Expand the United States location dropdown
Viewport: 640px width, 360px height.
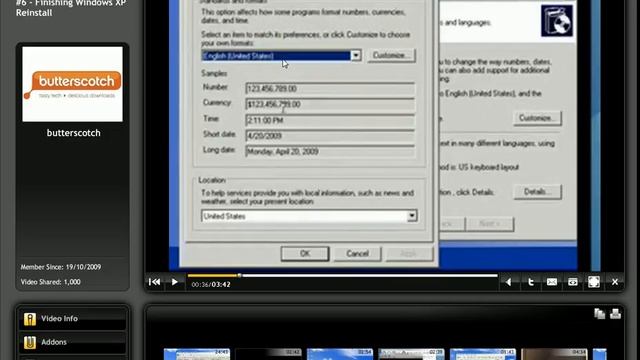412,216
